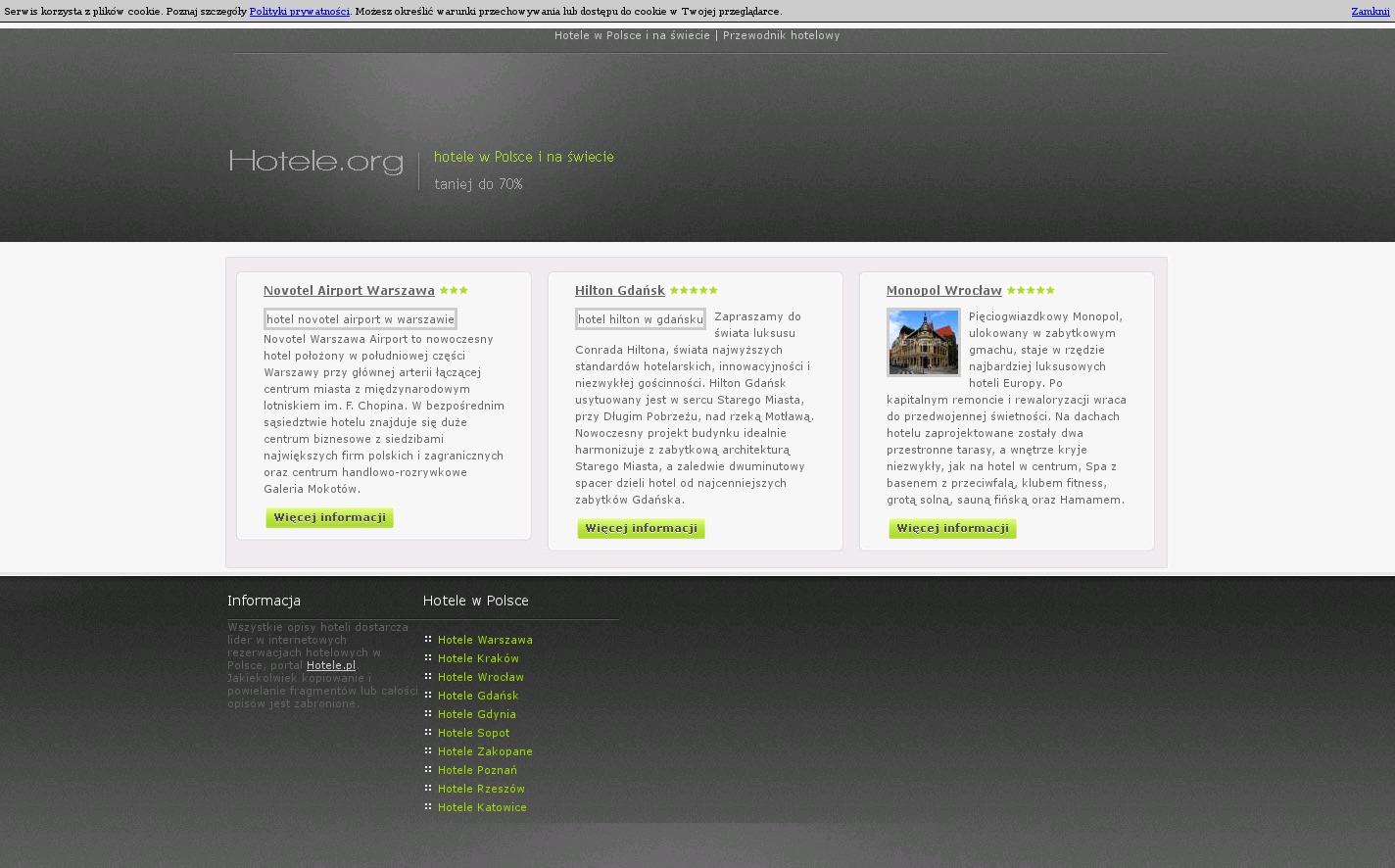Choose Hotele Katowice in the footer list

[482, 807]
